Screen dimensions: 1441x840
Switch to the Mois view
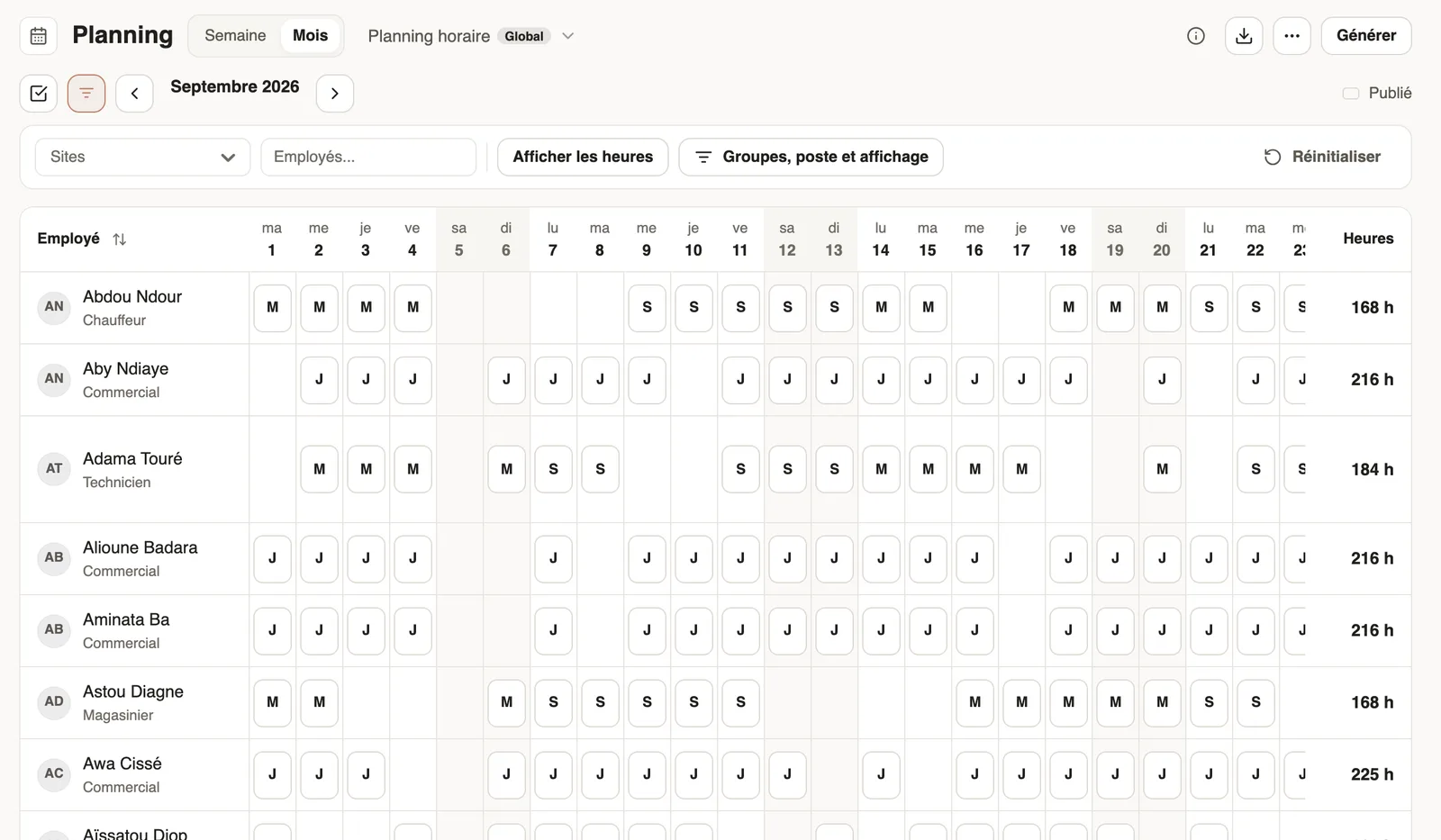point(310,35)
